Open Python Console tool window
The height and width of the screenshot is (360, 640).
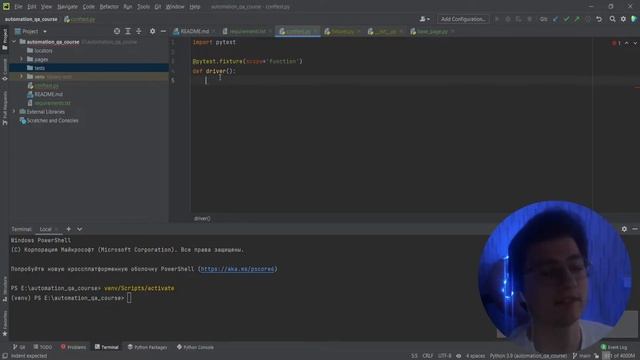pos(196,347)
